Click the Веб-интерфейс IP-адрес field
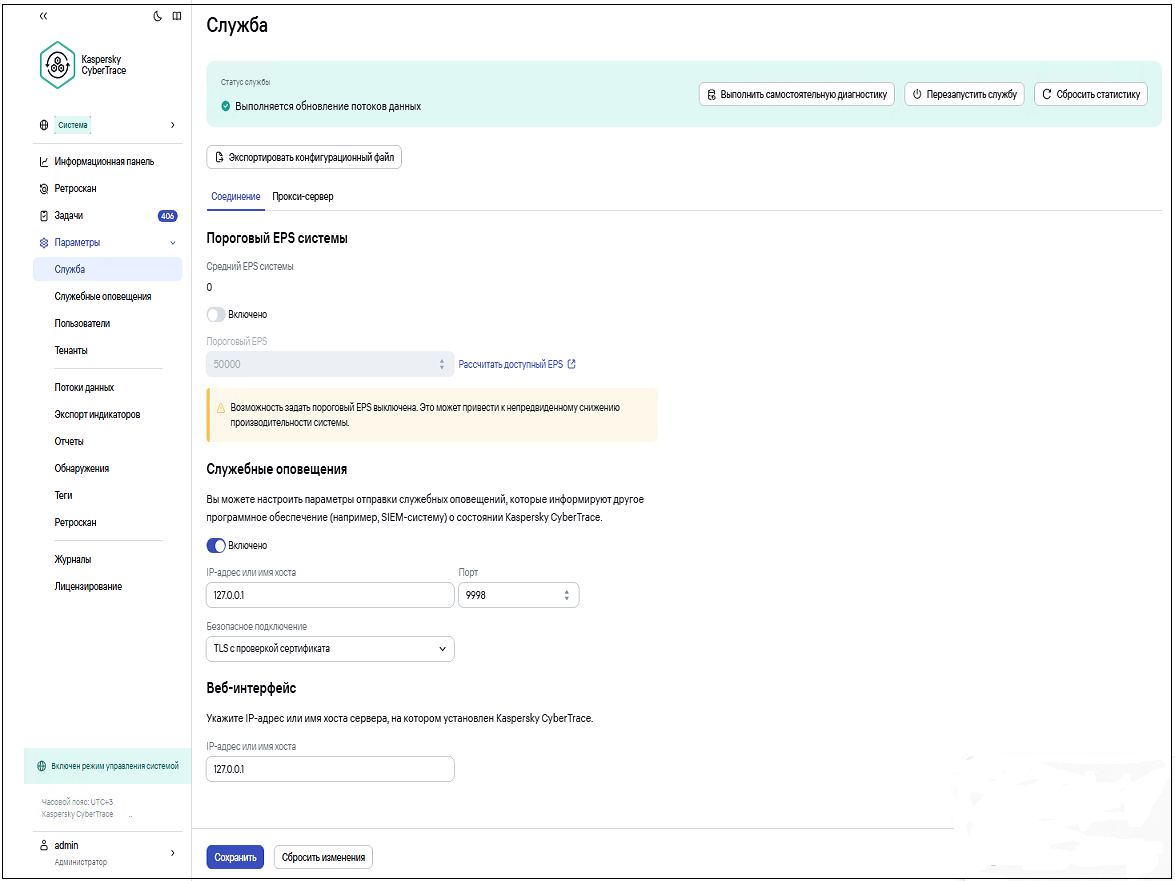 coord(330,769)
